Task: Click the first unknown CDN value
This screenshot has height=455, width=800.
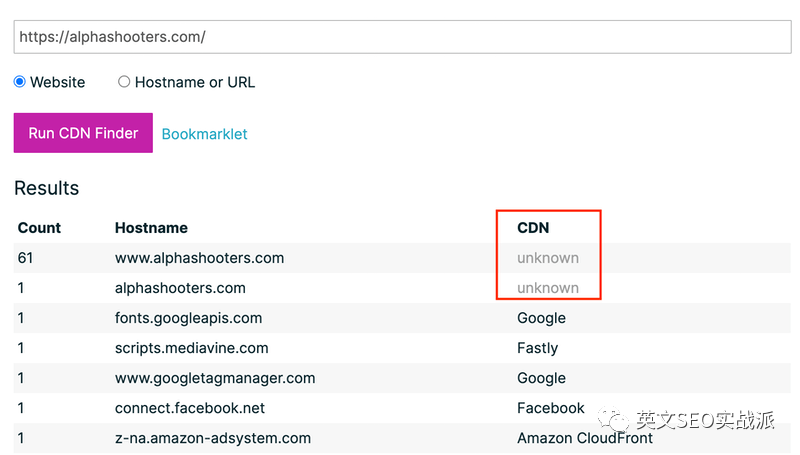Action: pyautogui.click(x=548, y=258)
